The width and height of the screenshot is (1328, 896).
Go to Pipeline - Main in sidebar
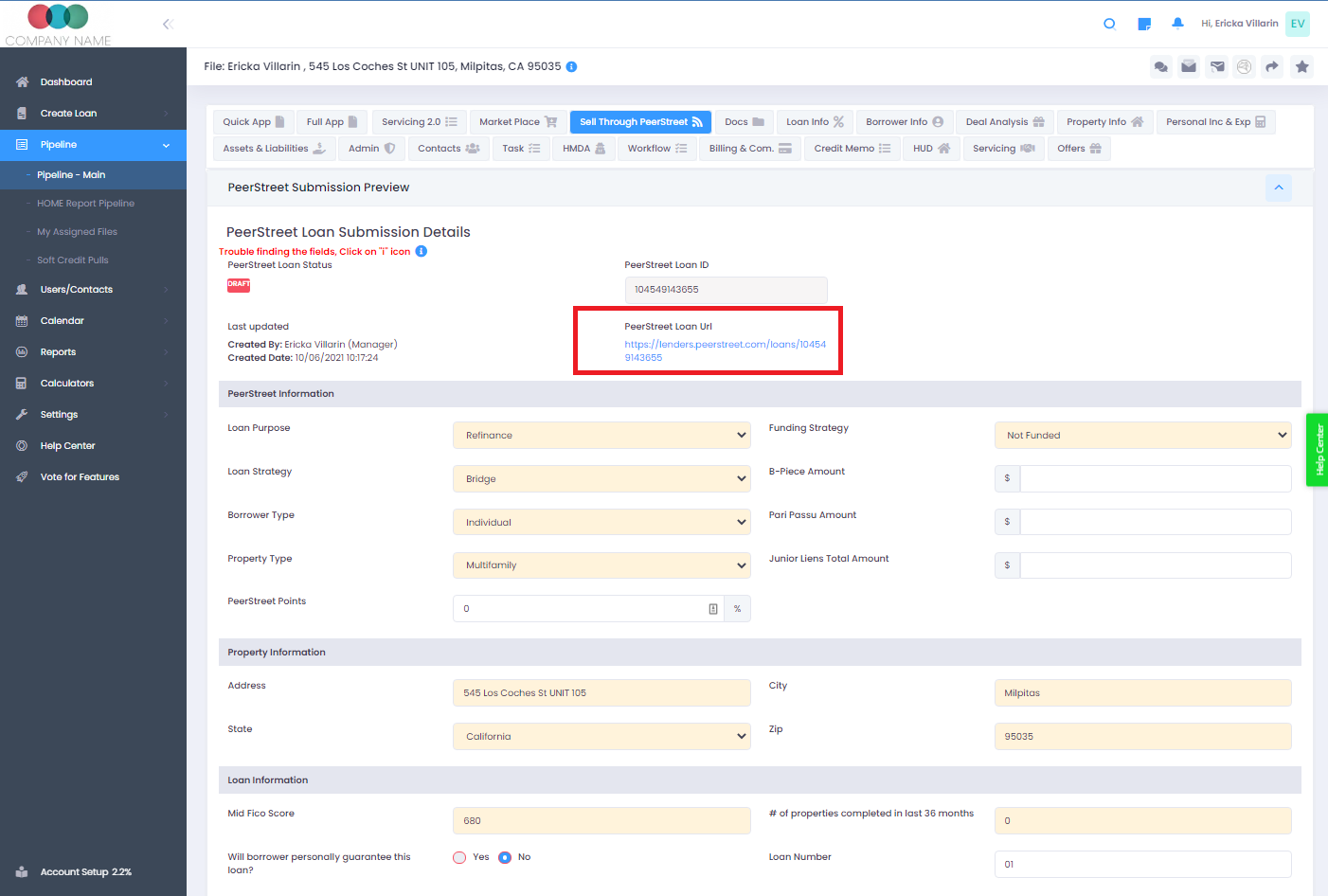[71, 175]
